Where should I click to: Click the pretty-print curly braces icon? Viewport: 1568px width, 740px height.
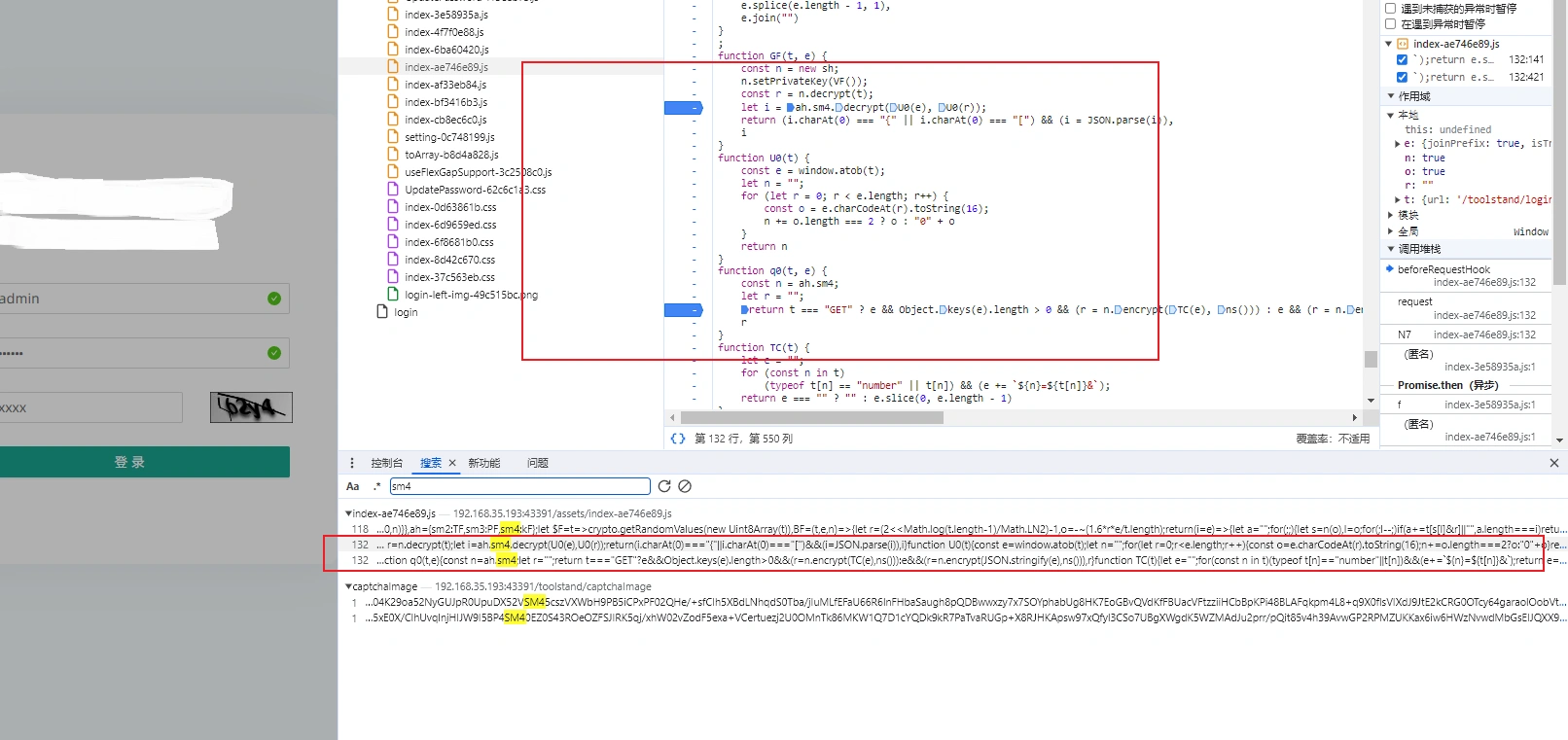pos(678,439)
